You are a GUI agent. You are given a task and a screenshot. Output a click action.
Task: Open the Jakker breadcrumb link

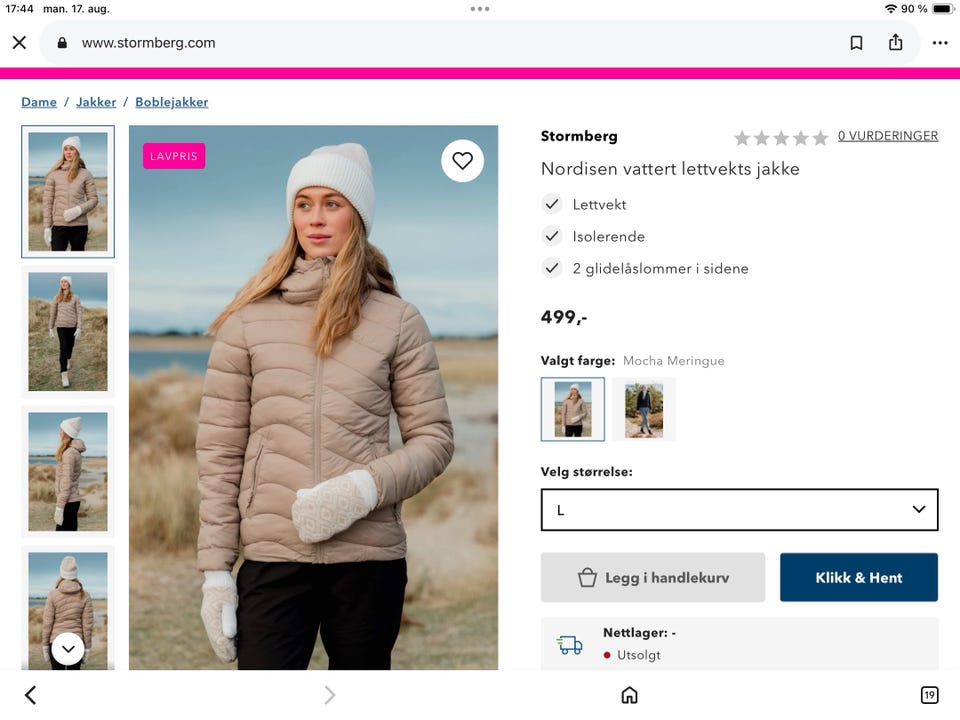[96, 102]
